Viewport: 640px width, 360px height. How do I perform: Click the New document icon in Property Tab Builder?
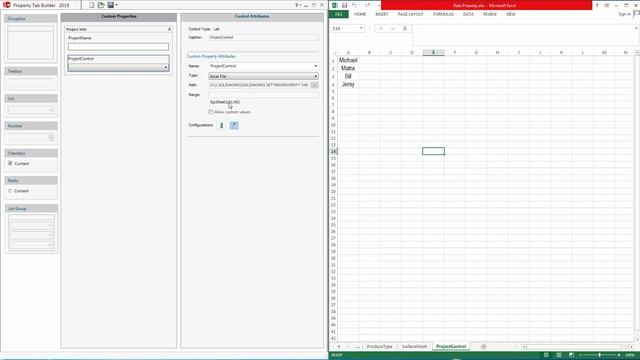coord(91,5)
